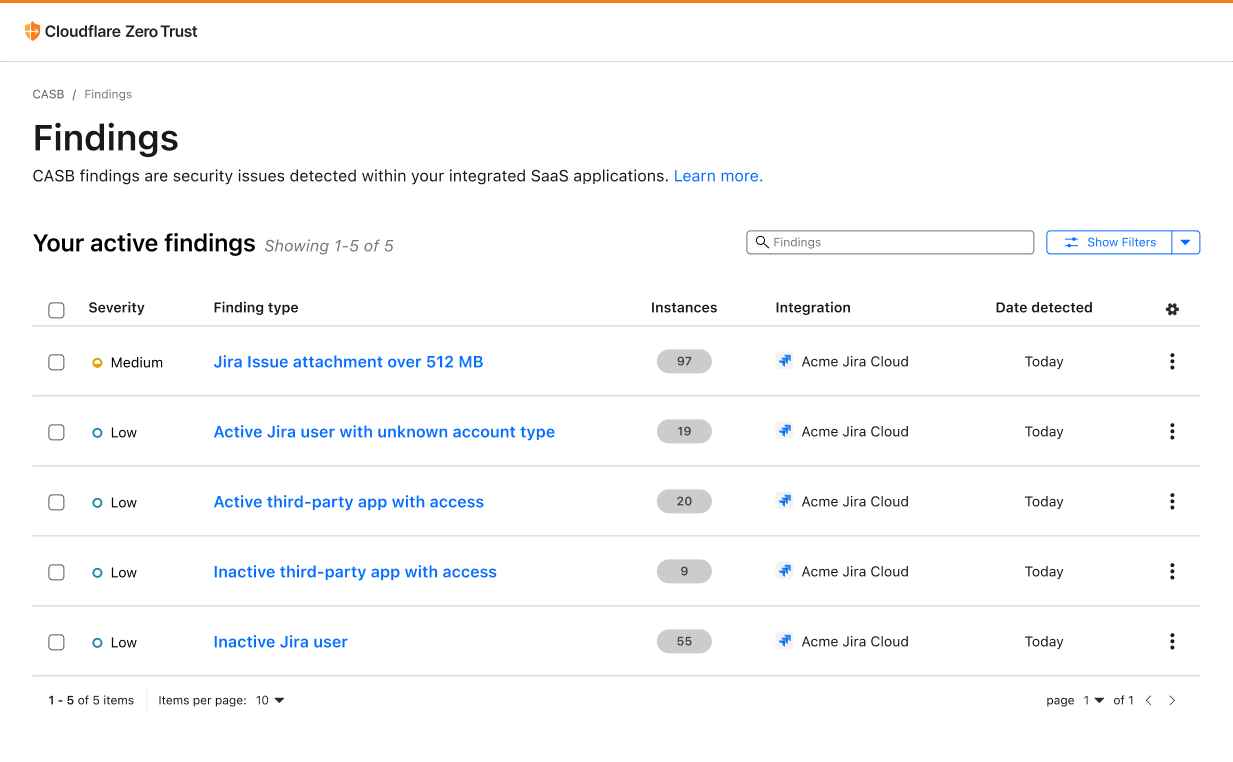Open actions menu for Inactive Jira user row
1233x762 pixels.
1172,641
